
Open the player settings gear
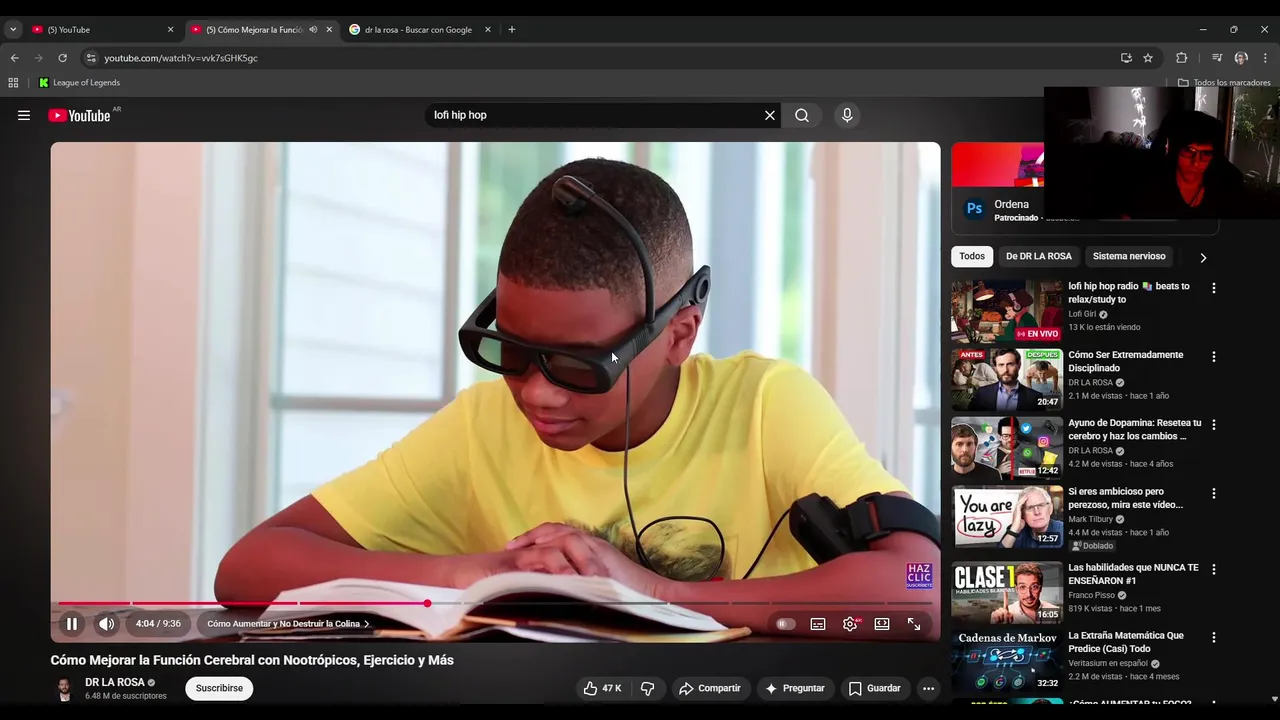click(850, 624)
